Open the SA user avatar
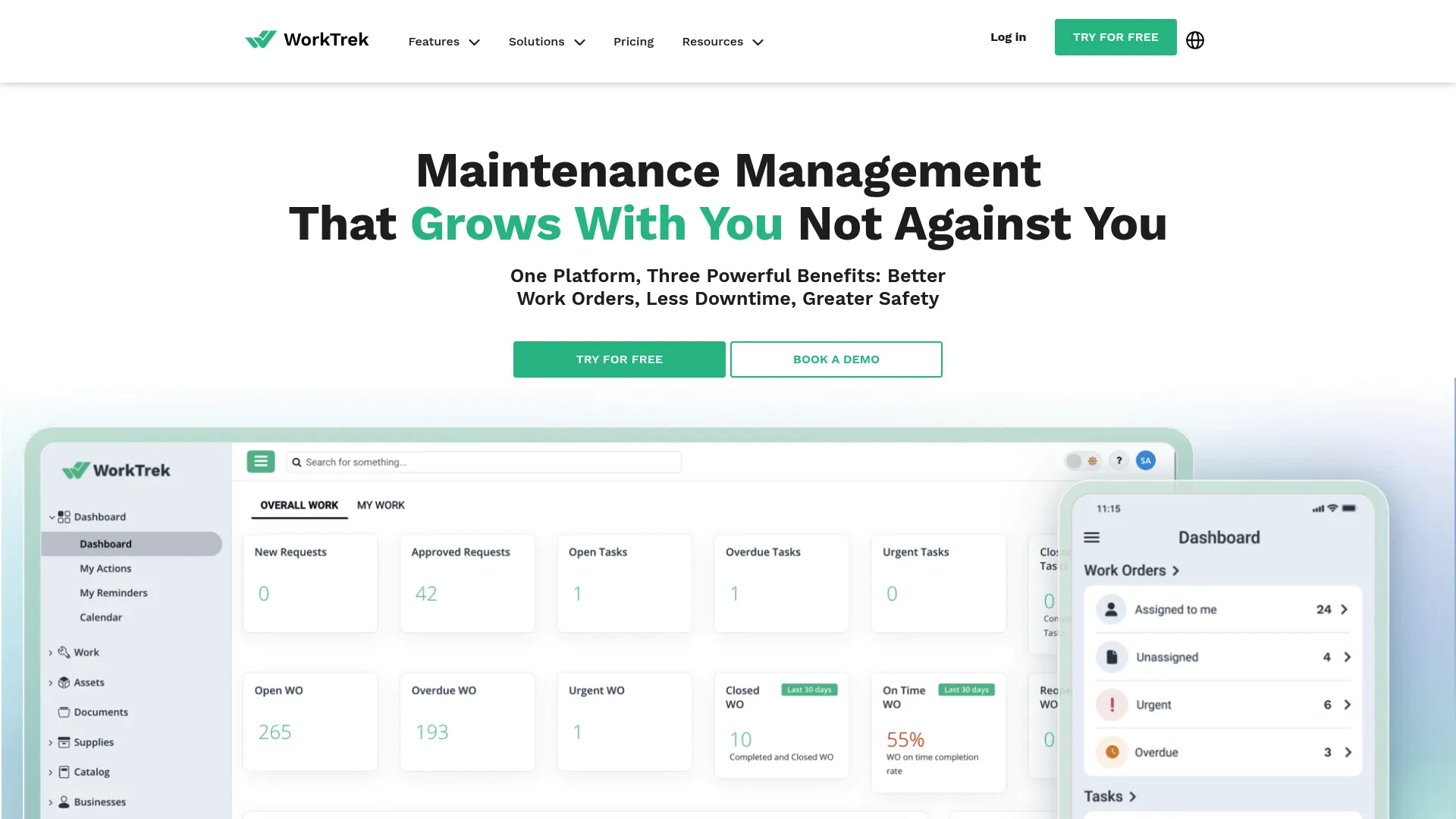This screenshot has height=819, width=1456. tap(1146, 460)
